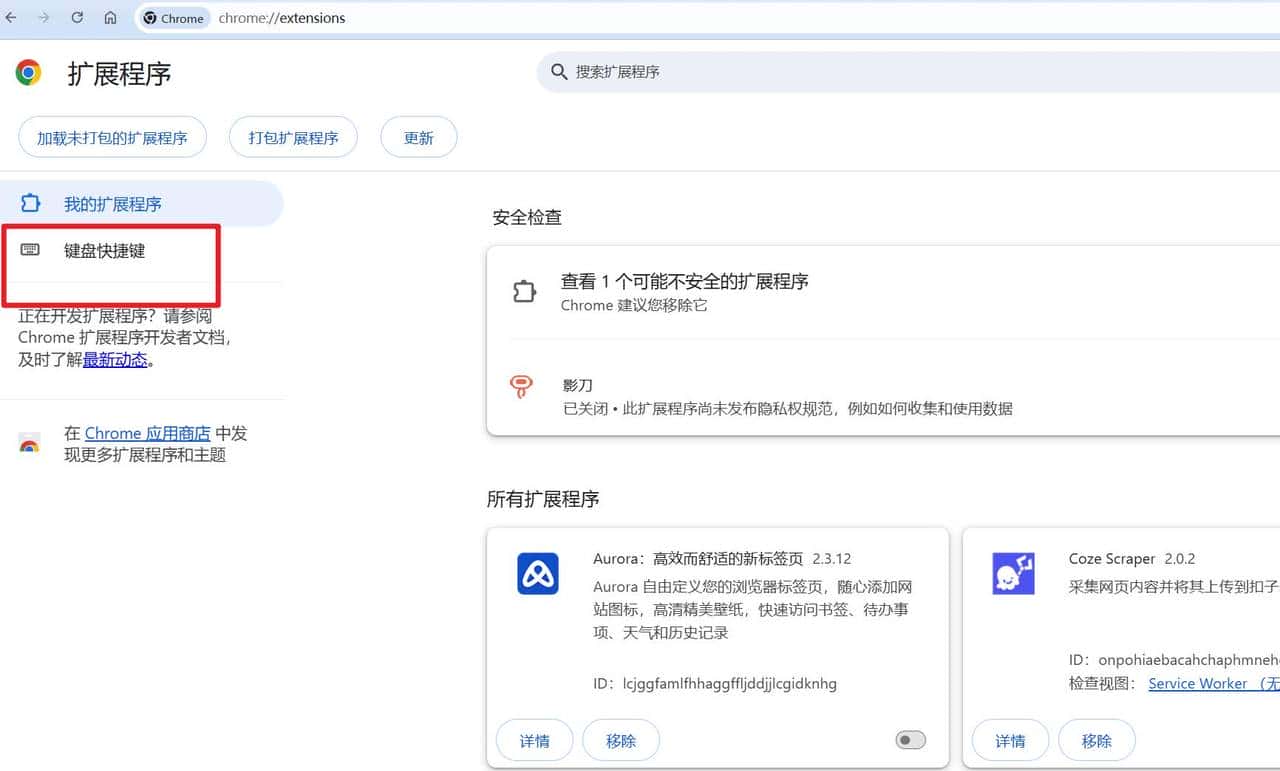Open 详情 for the Aurora extension
The width and height of the screenshot is (1280, 771).
(x=534, y=740)
